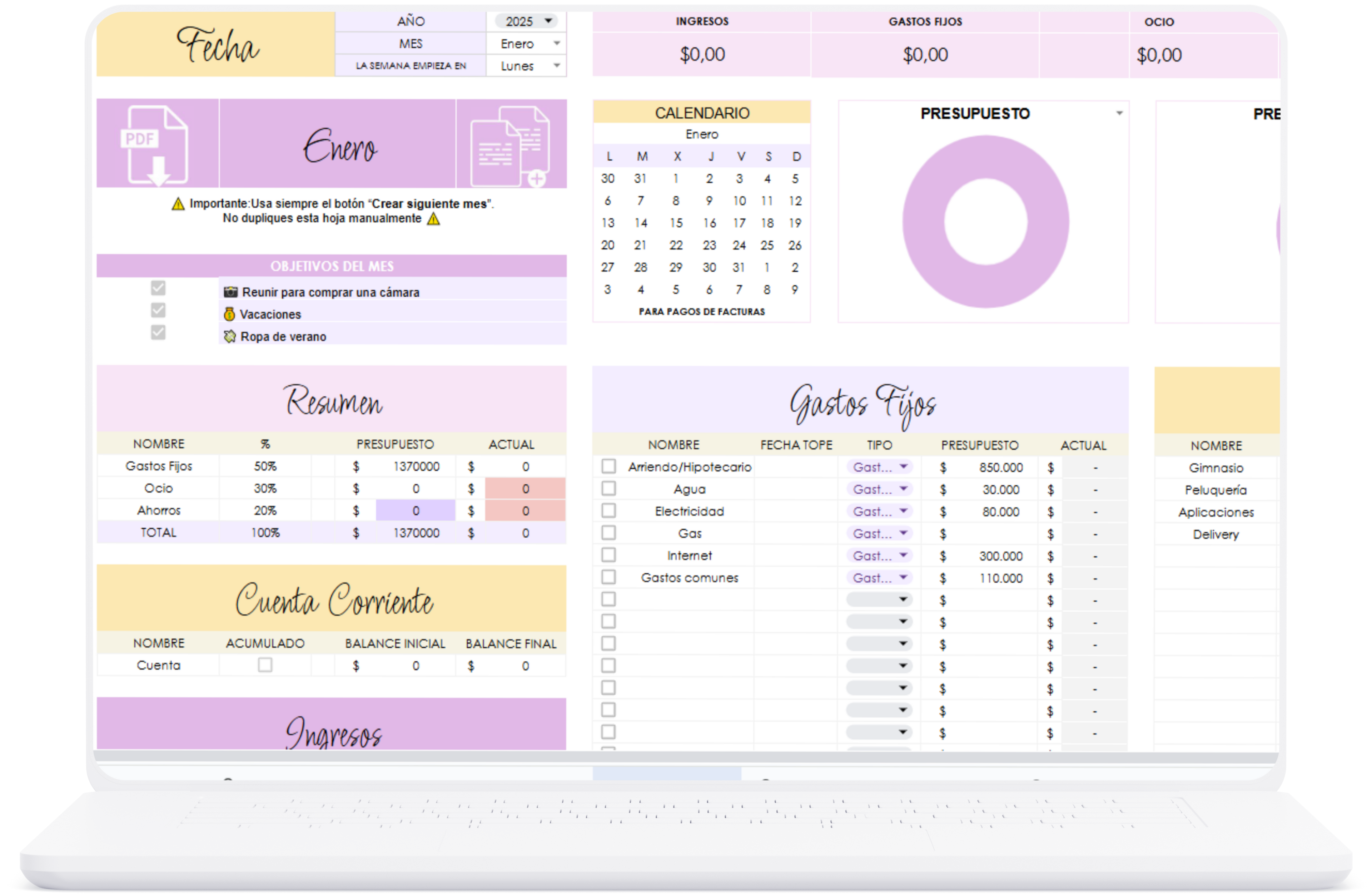Click the Gimnasio entry in Ocio list
The width and height of the screenshot is (1372, 894).
click(1216, 468)
